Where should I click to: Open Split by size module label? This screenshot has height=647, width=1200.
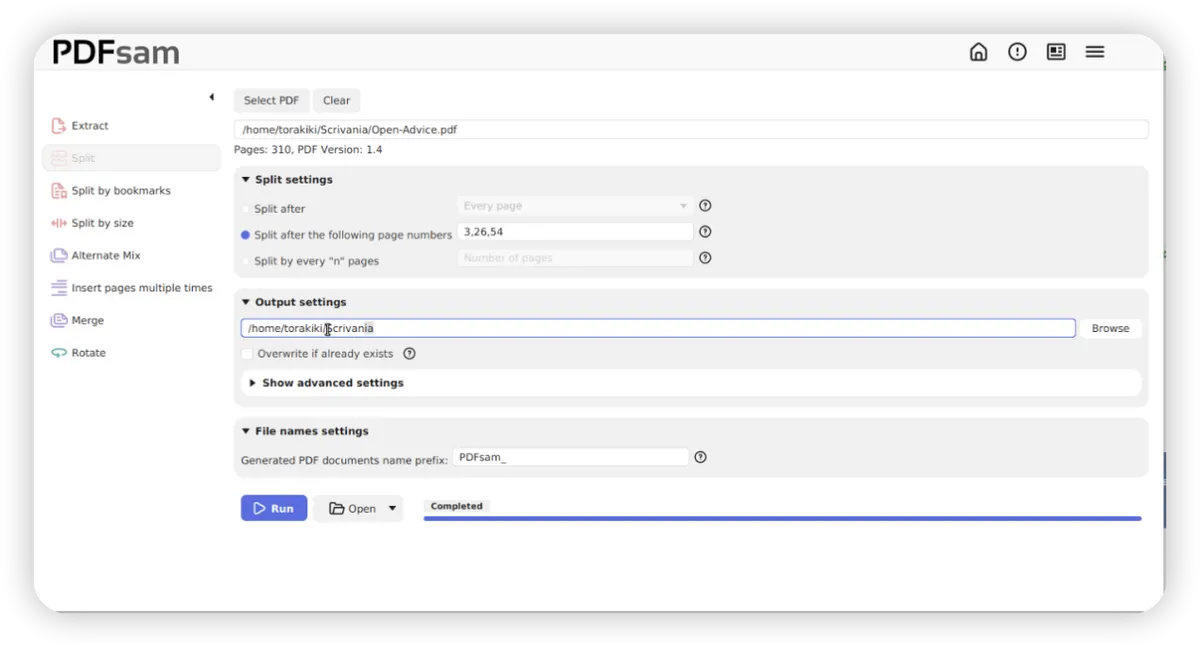click(102, 223)
